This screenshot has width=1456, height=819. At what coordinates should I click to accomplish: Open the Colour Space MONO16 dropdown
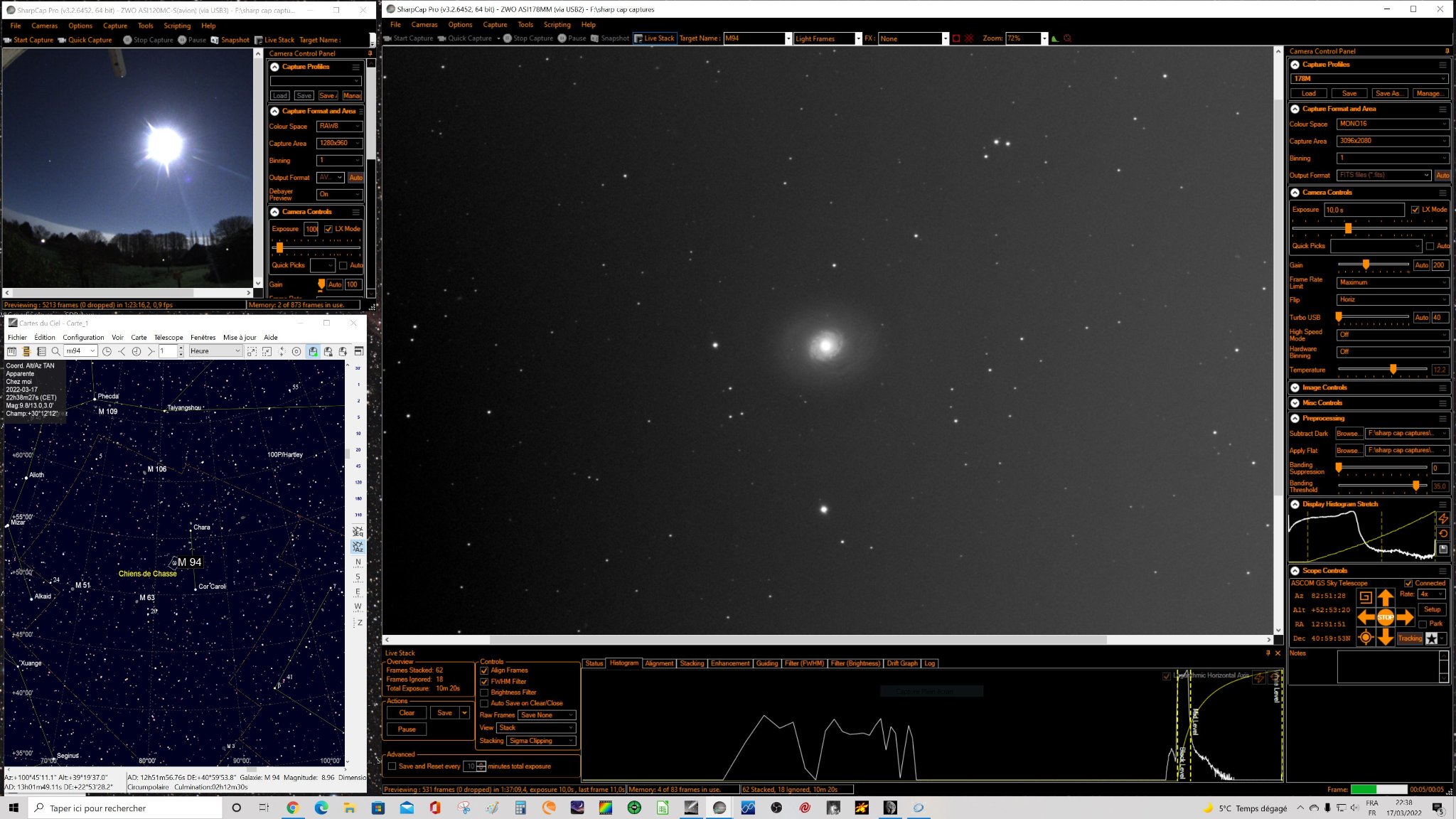(1392, 124)
